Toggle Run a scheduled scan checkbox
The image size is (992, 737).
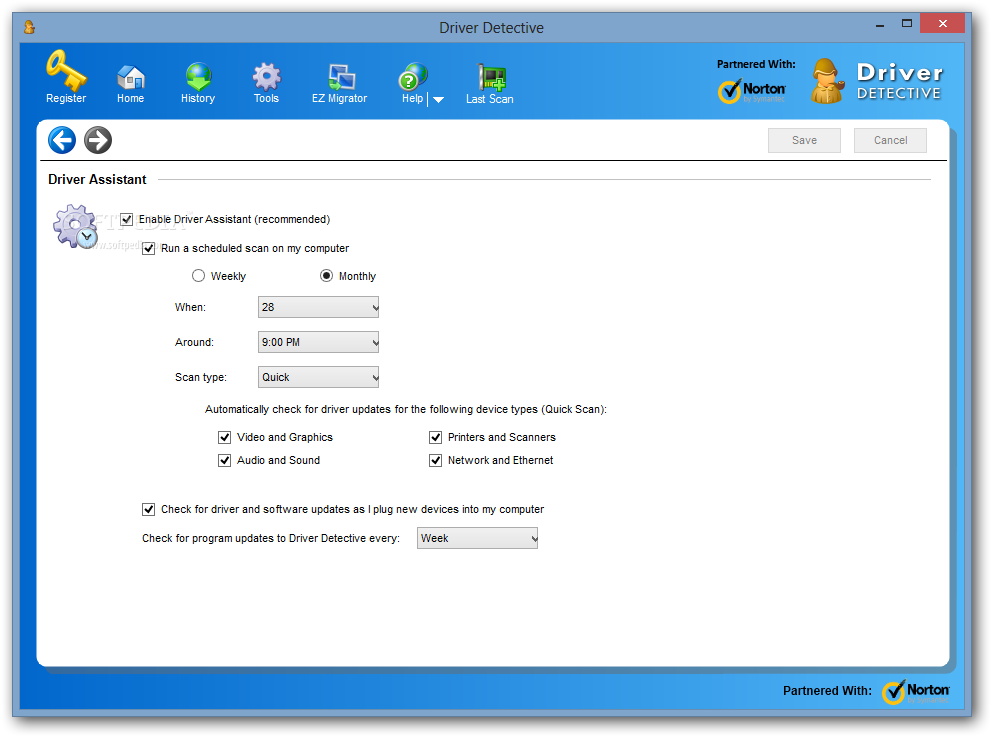[149, 249]
